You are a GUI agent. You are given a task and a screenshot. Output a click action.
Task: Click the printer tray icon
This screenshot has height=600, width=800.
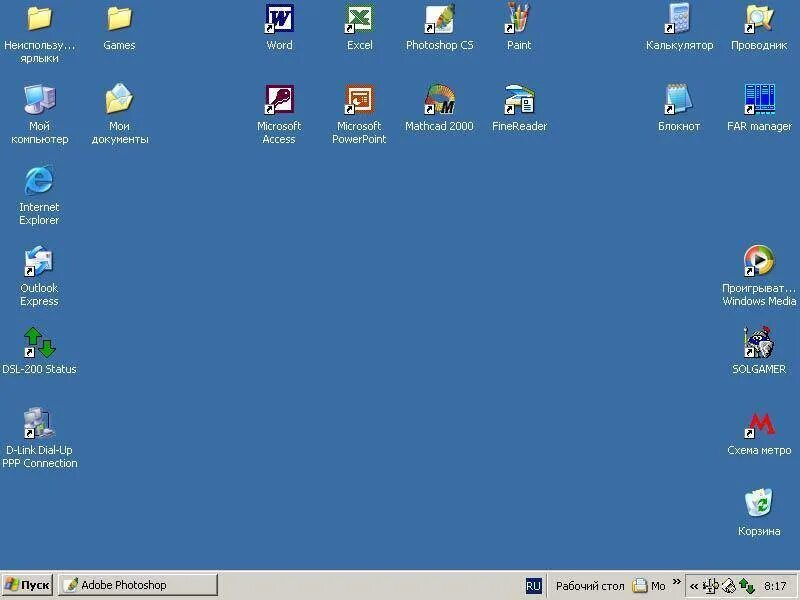729,586
